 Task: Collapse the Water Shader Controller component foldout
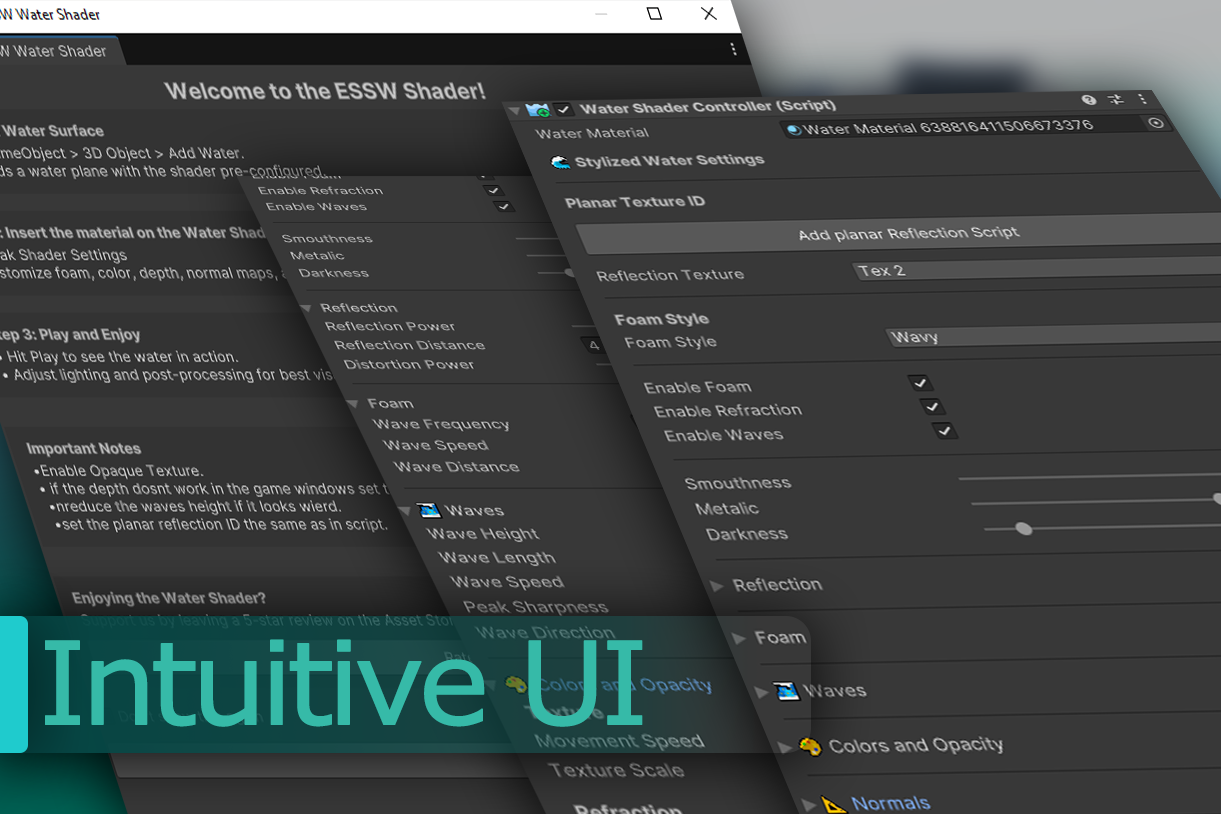click(514, 110)
